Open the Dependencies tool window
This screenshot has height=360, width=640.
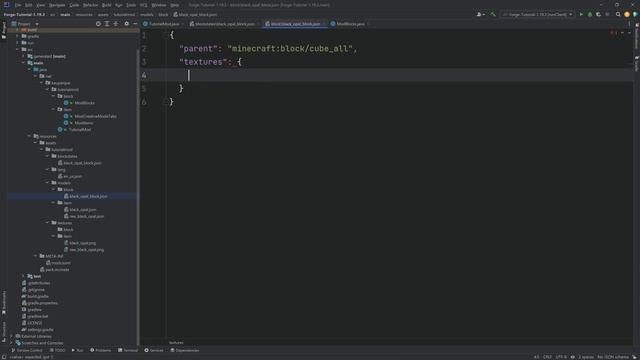point(185,350)
